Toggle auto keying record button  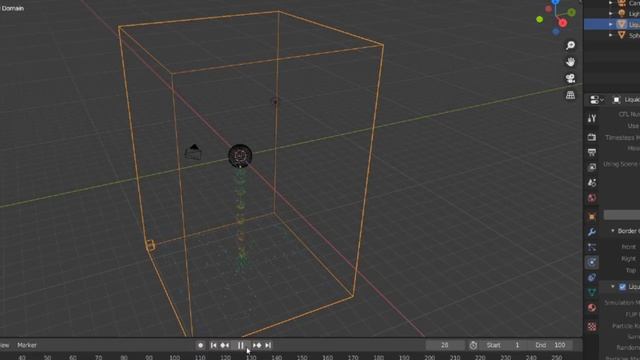200,345
